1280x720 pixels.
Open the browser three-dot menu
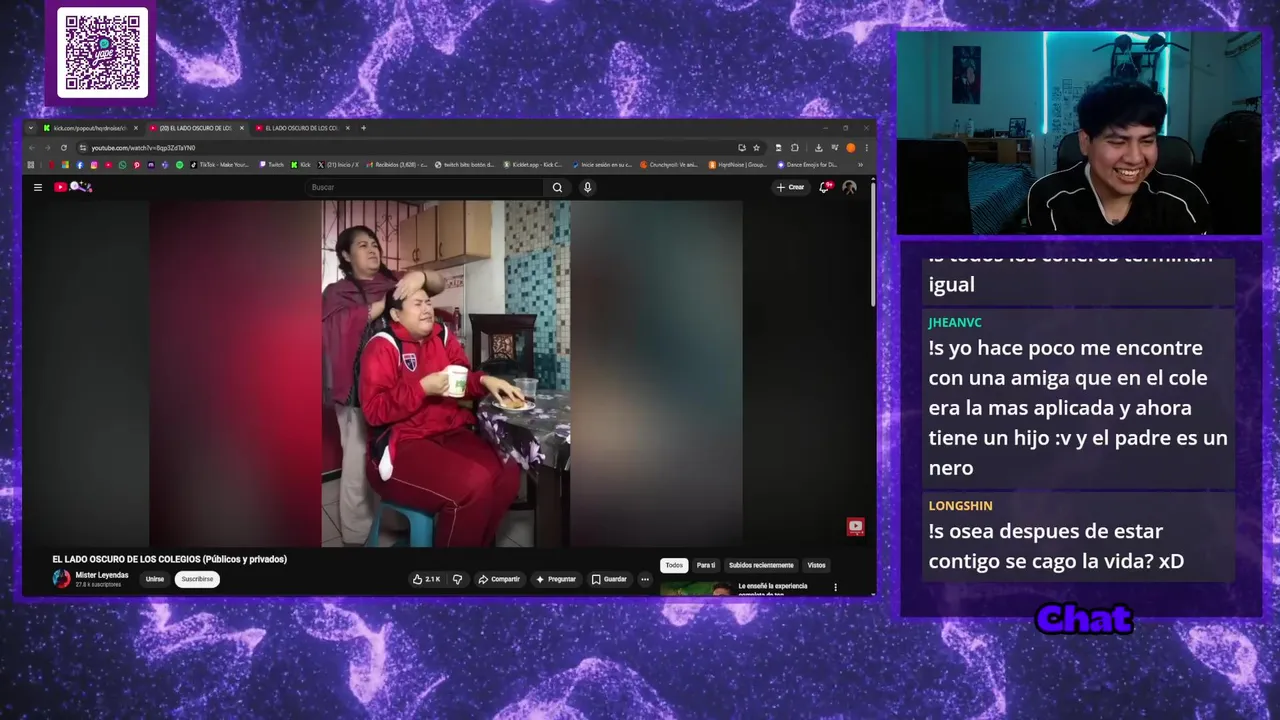867,148
